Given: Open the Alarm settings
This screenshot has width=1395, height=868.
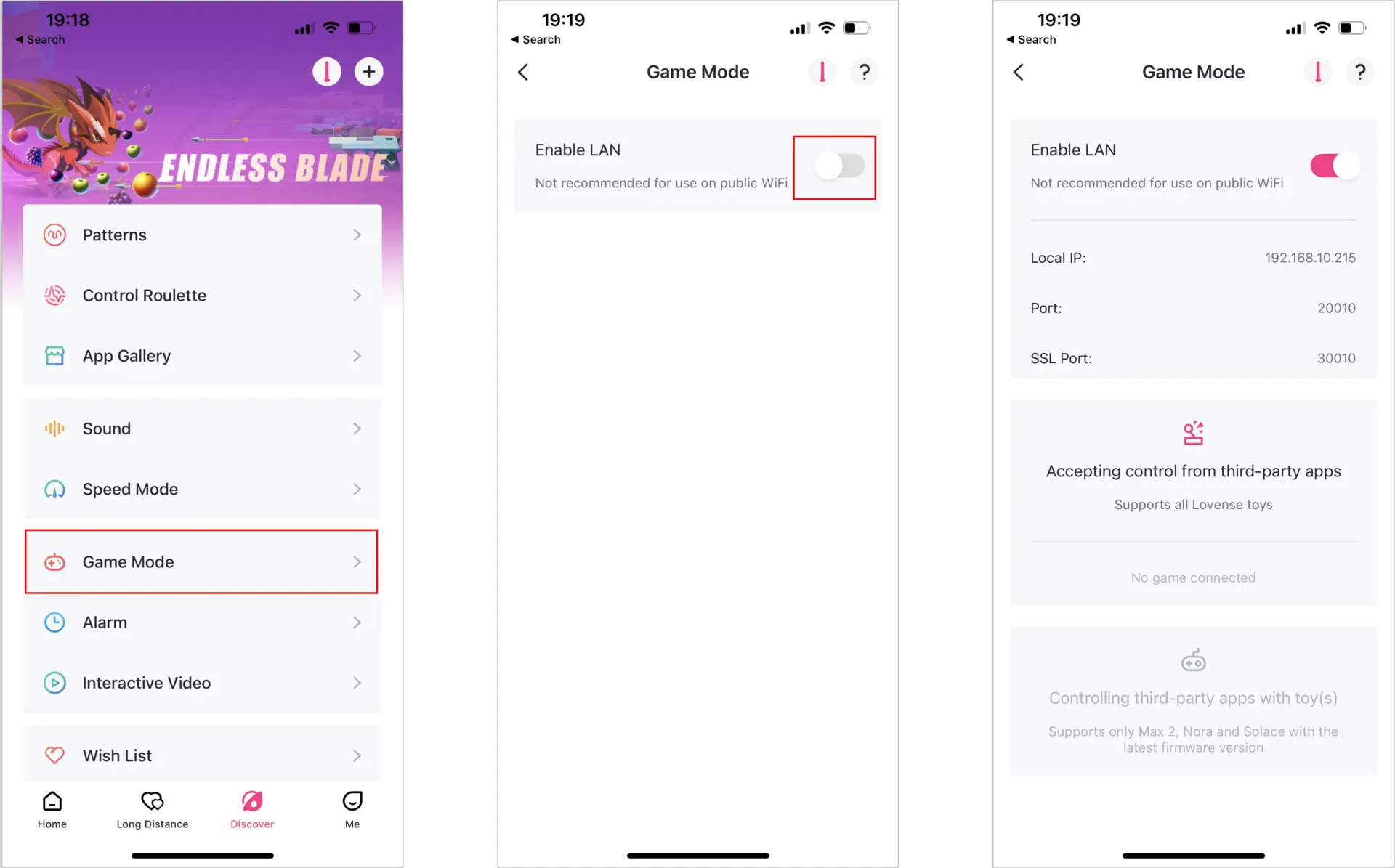Looking at the screenshot, I should tap(201, 622).
